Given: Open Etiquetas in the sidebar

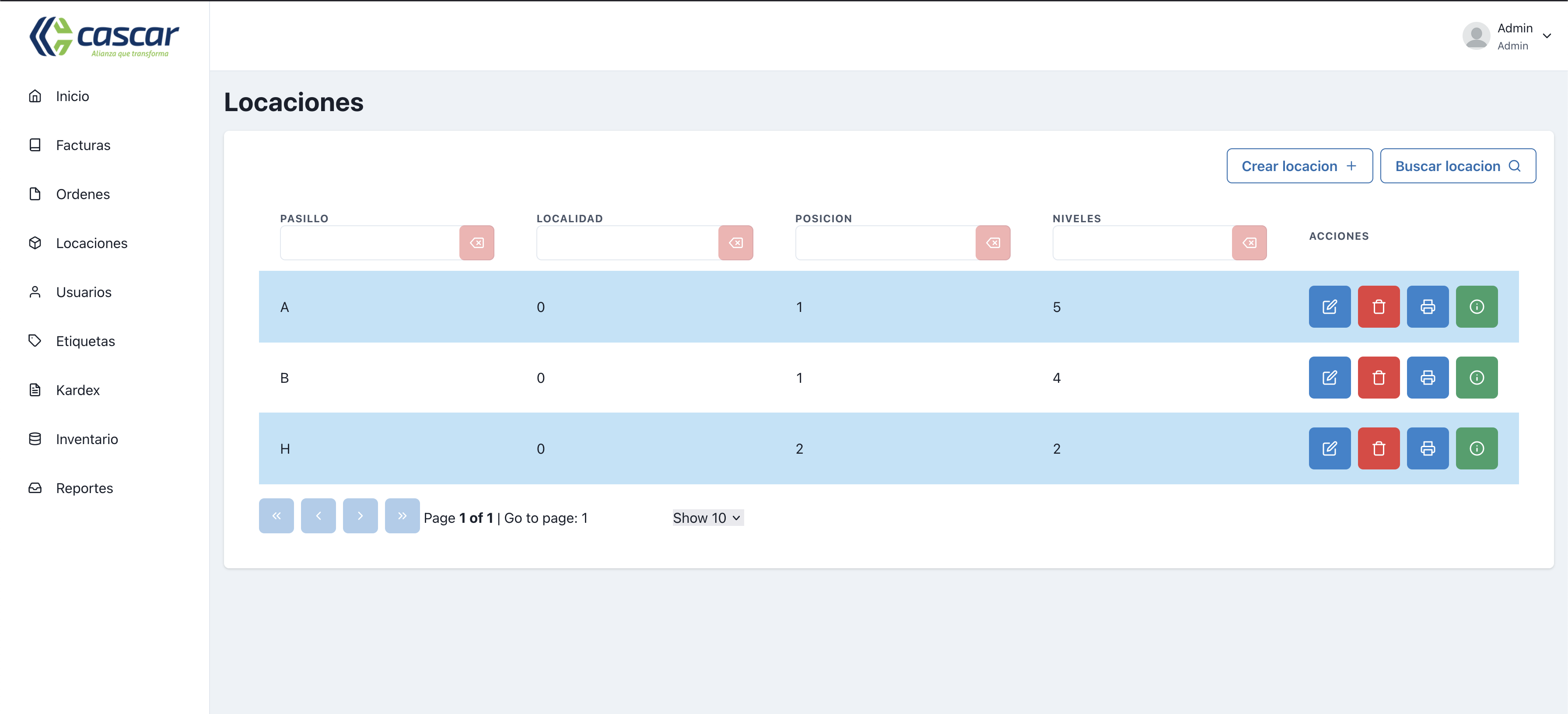Looking at the screenshot, I should pyautogui.click(x=85, y=341).
